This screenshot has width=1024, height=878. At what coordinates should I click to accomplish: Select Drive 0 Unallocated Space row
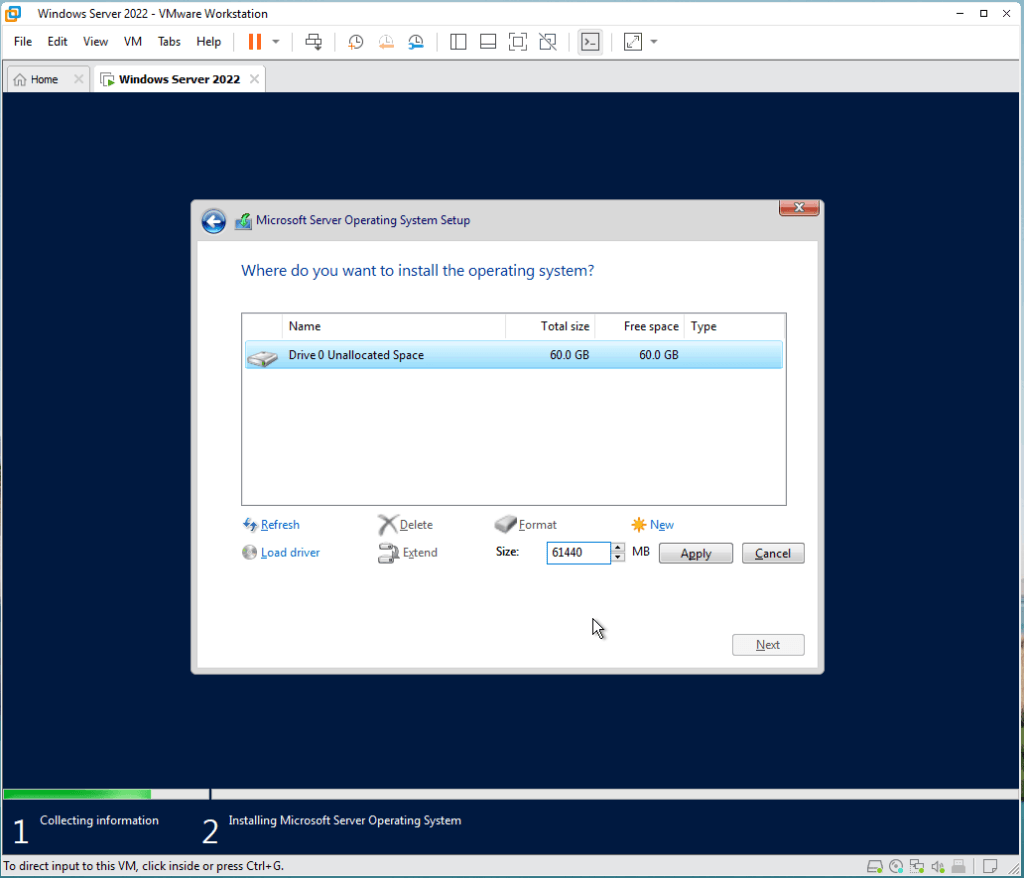[513, 355]
